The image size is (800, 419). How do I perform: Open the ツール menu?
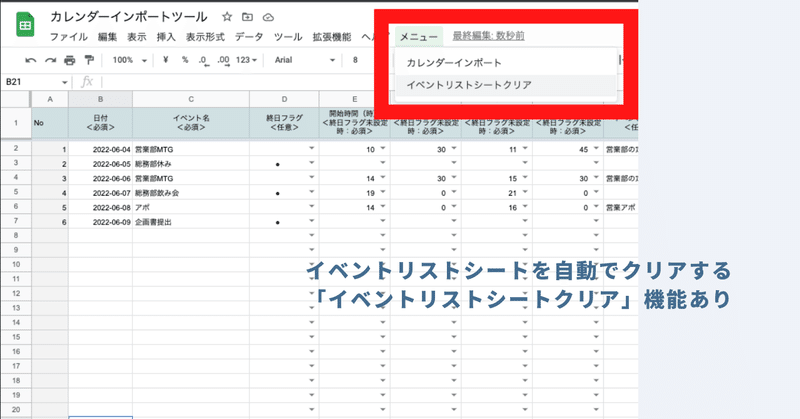point(288,37)
